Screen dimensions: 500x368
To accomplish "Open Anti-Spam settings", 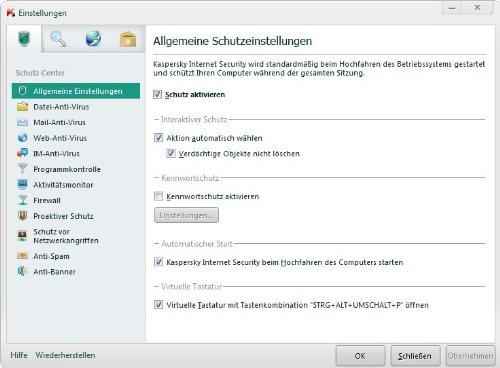I will click(x=51, y=256).
